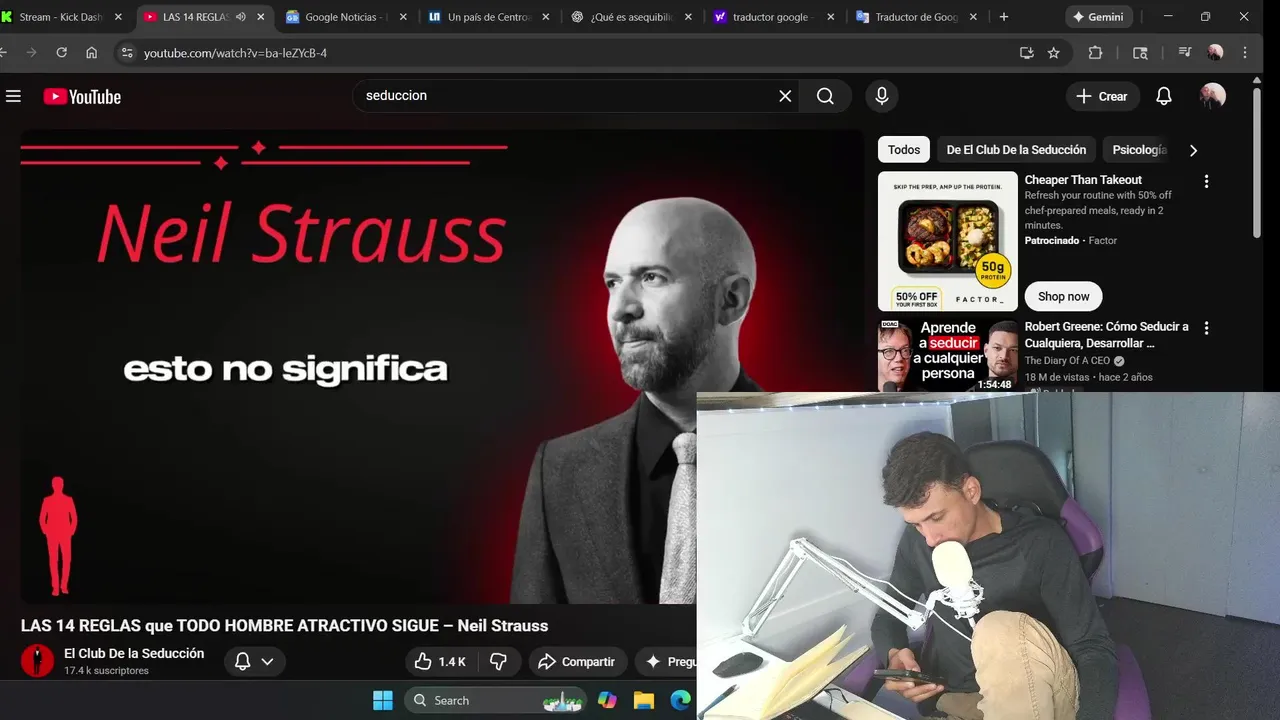
Task: Open the Chrome profile avatar
Action: (x=1215, y=53)
